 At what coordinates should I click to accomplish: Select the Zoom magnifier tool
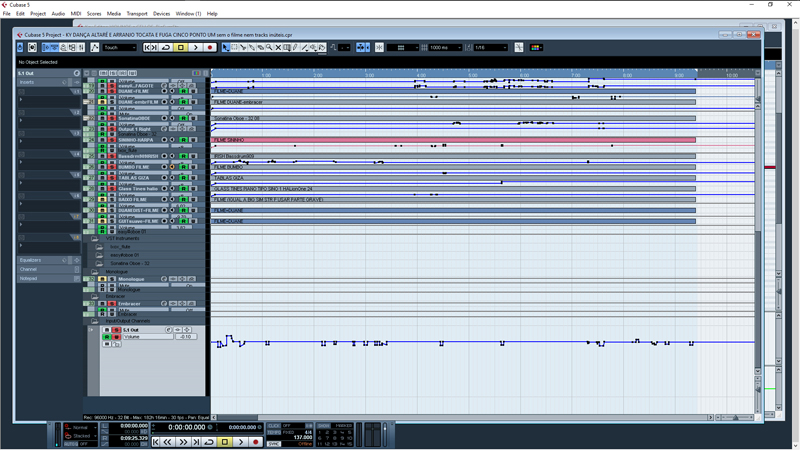[x=269, y=47]
